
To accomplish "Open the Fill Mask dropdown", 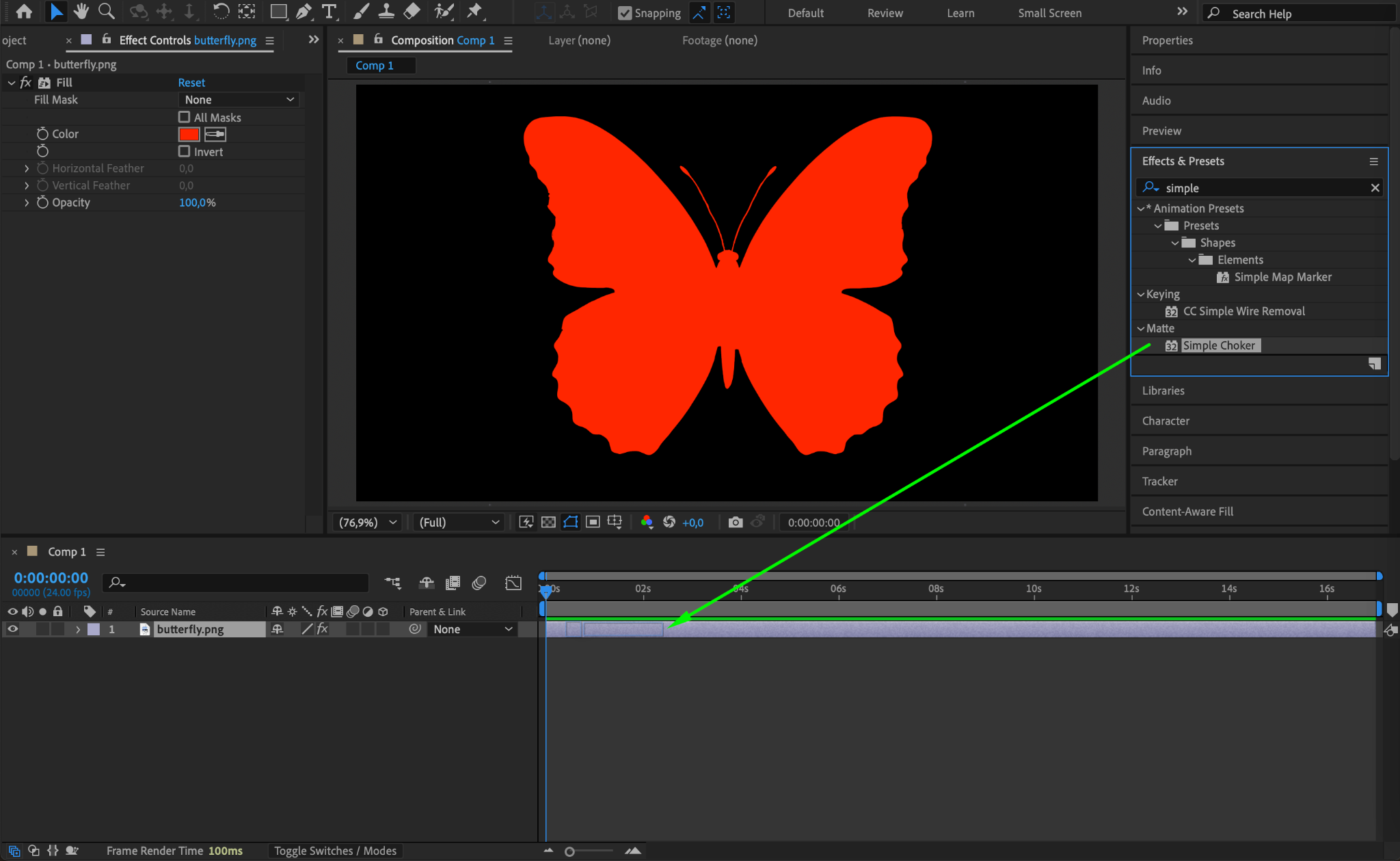I will point(239,100).
